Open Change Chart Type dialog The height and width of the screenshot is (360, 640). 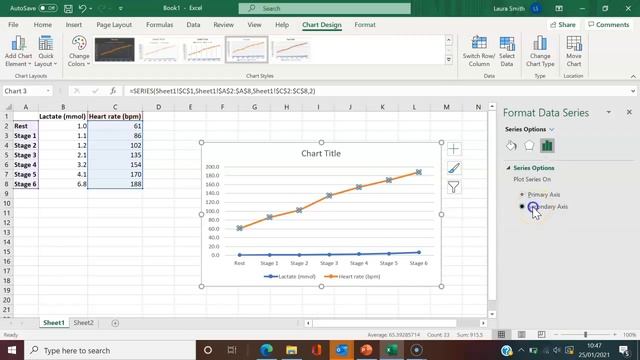point(540,51)
